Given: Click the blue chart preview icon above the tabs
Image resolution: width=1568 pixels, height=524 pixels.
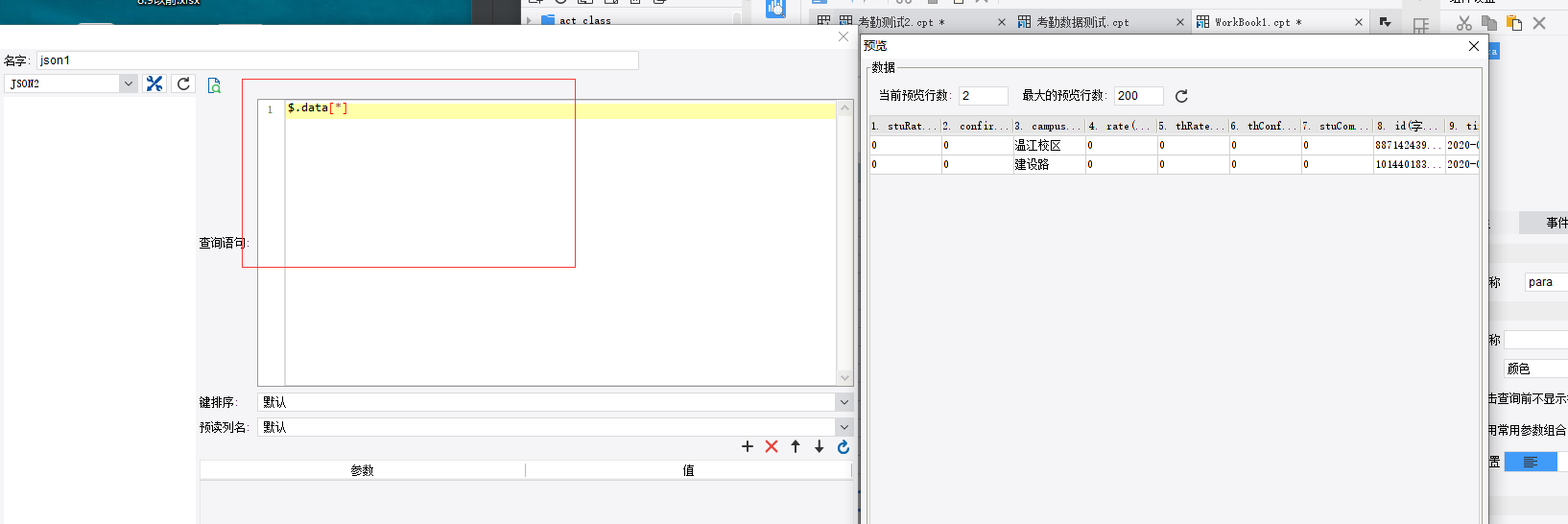Looking at the screenshot, I should (775, 9).
